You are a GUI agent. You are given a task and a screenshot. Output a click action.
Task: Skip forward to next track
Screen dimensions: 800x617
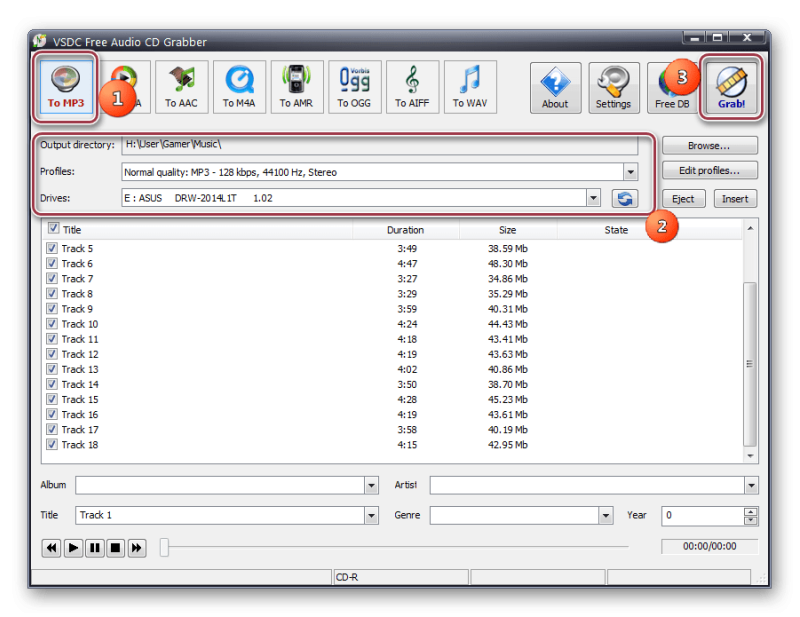click(137, 548)
